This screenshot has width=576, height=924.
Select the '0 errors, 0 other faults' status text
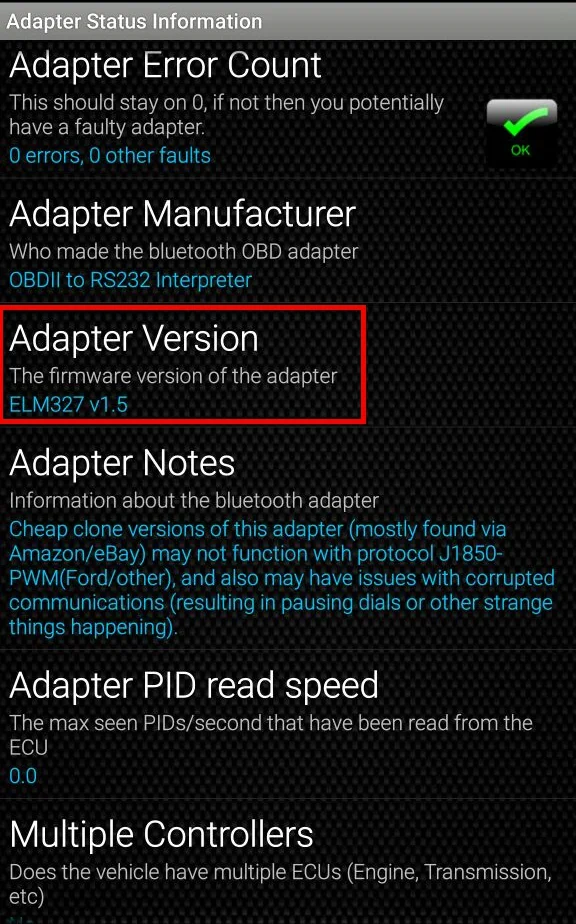point(110,156)
